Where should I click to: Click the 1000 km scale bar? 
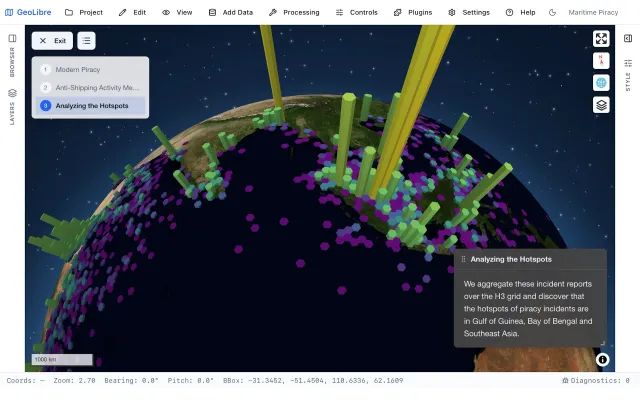pyautogui.click(x=62, y=360)
